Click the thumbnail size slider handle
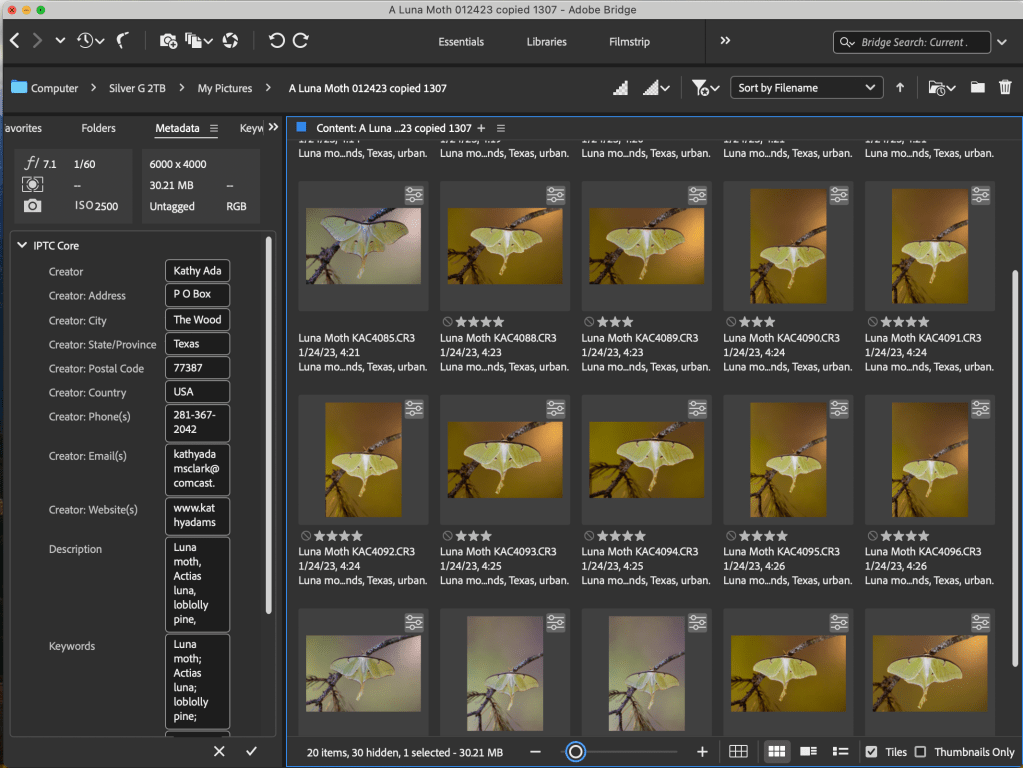The image size is (1023, 768). point(575,752)
